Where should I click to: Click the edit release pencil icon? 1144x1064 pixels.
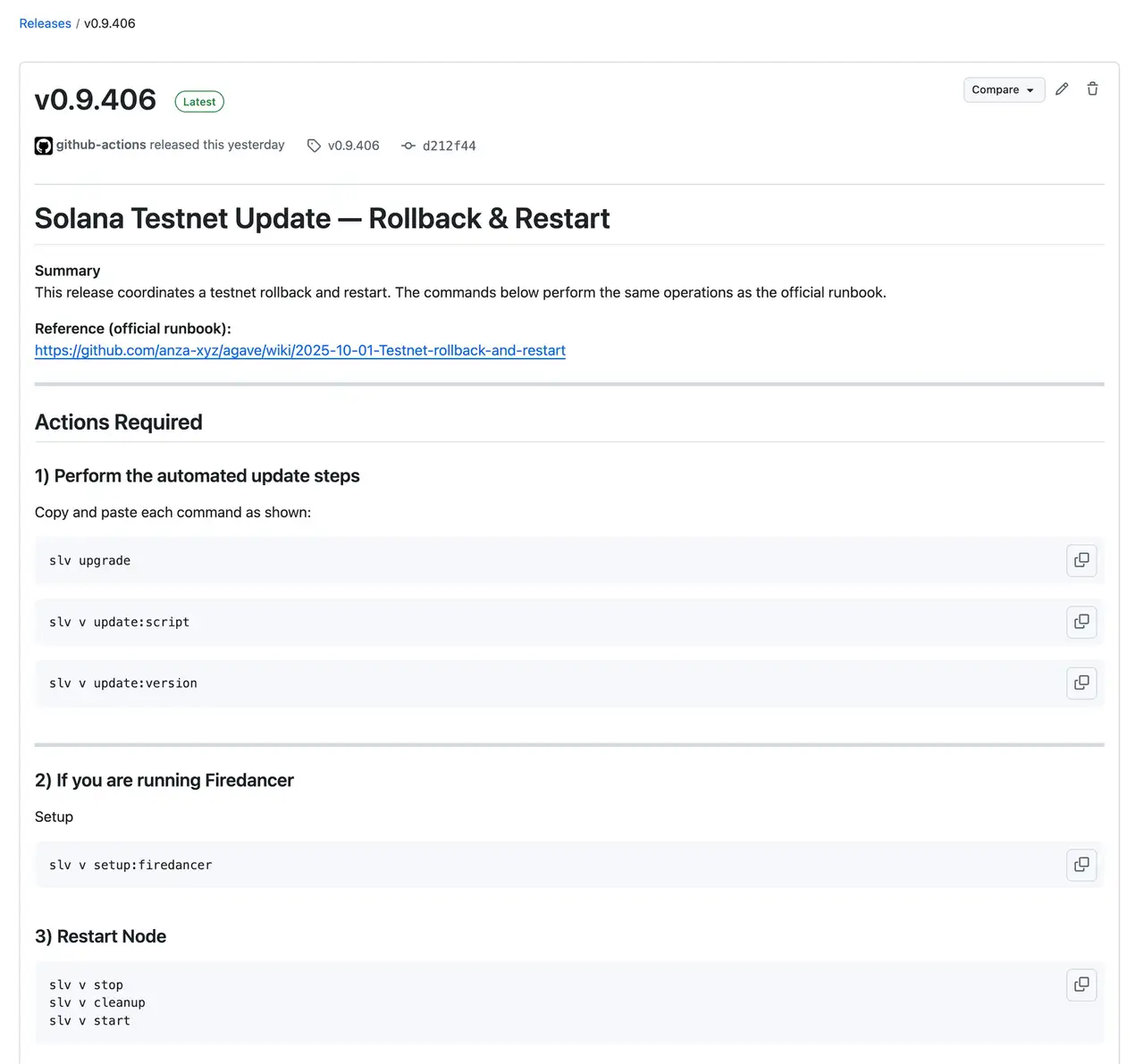pos(1062,88)
